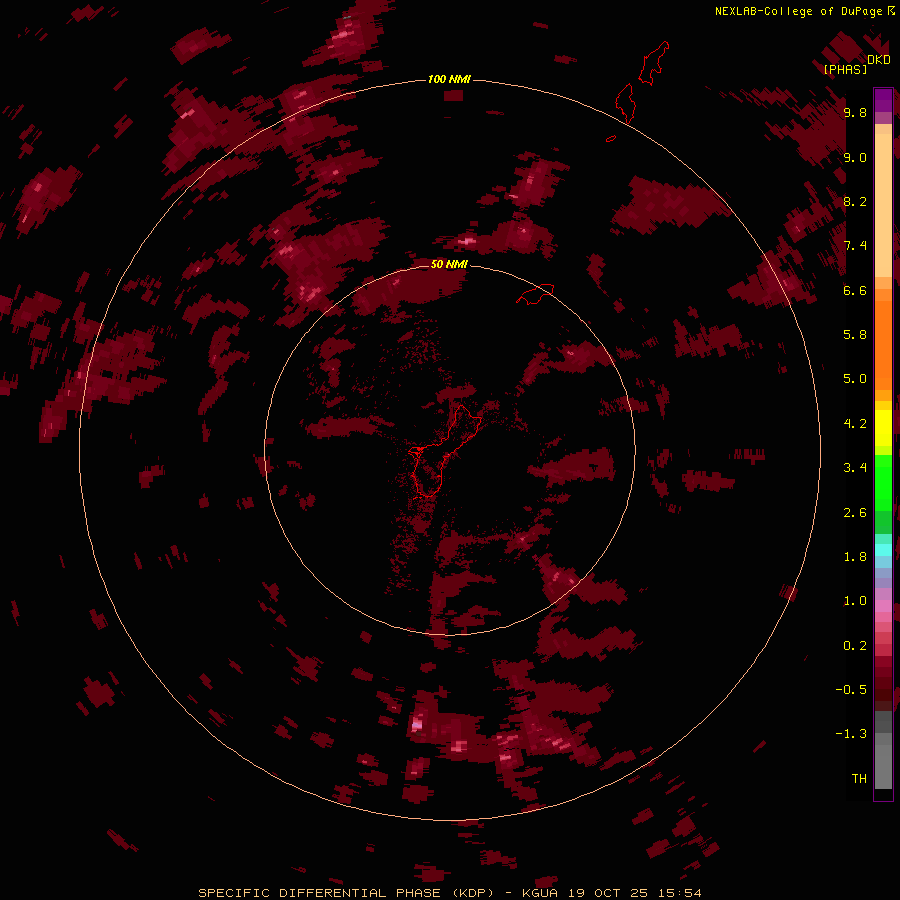This screenshot has height=900, width=900.
Task: Click the 9.8 value on color scale
Action: [855, 112]
